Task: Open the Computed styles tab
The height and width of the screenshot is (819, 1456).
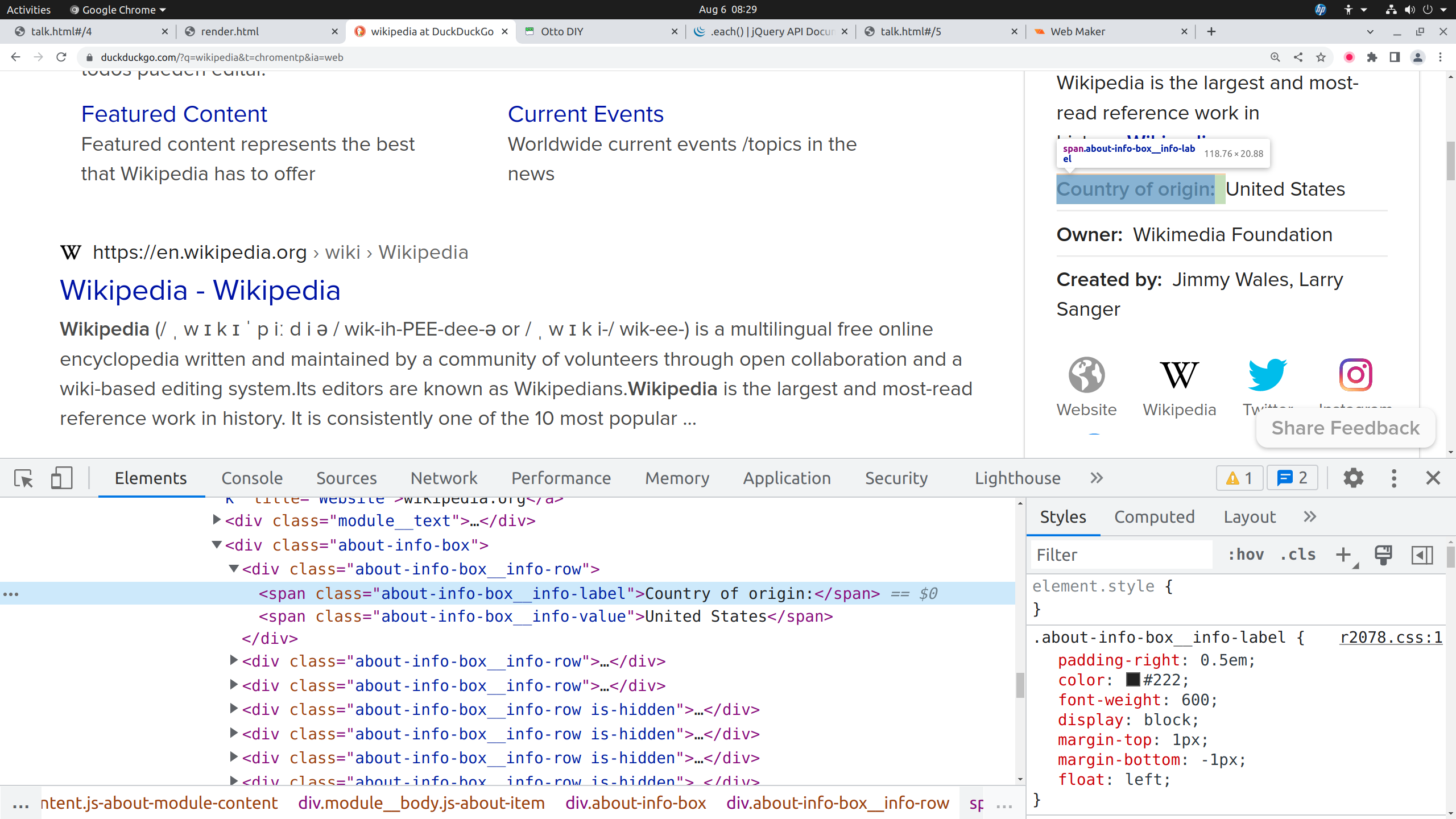Action: 1154,517
